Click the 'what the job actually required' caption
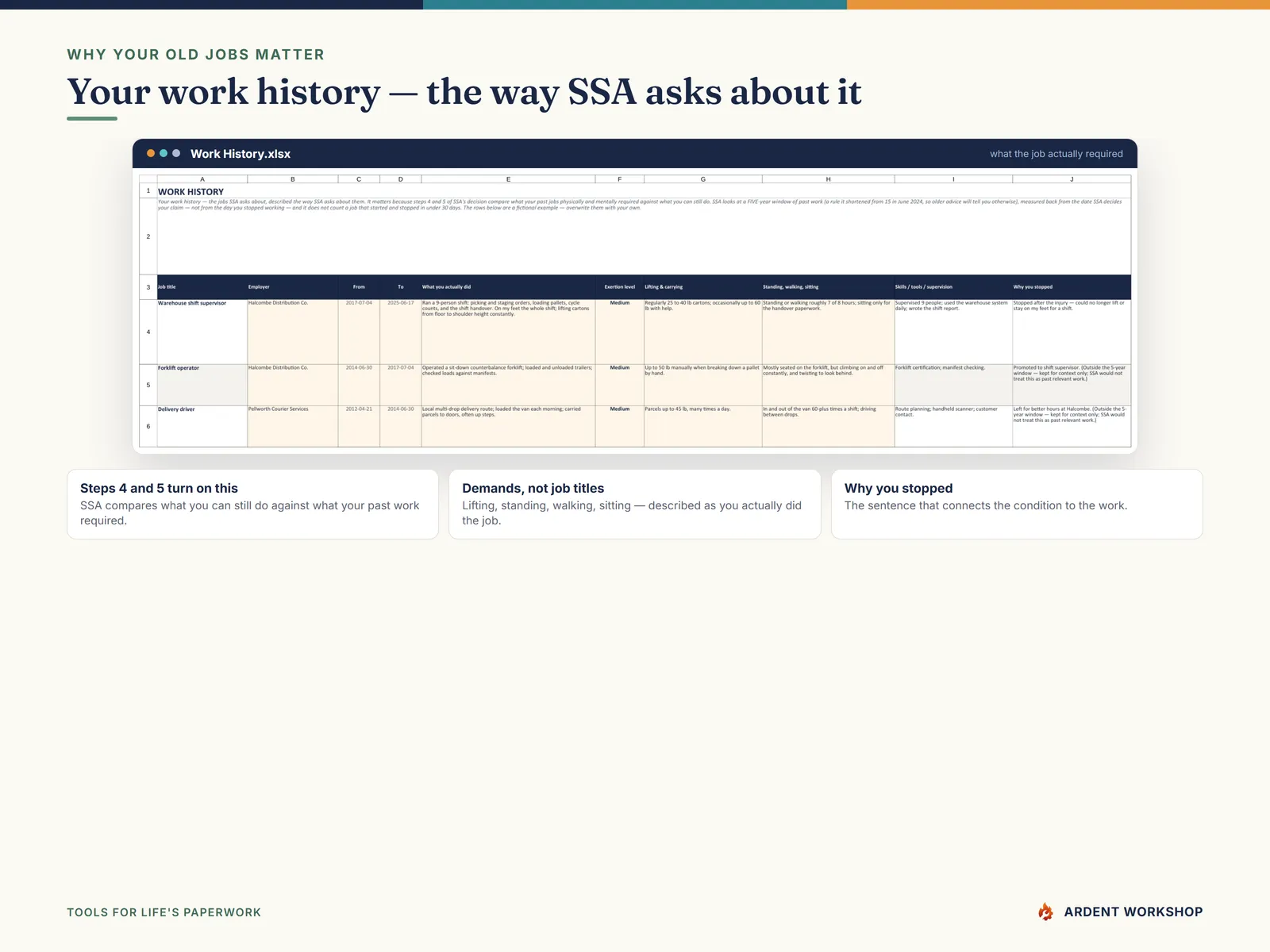 coord(1056,154)
